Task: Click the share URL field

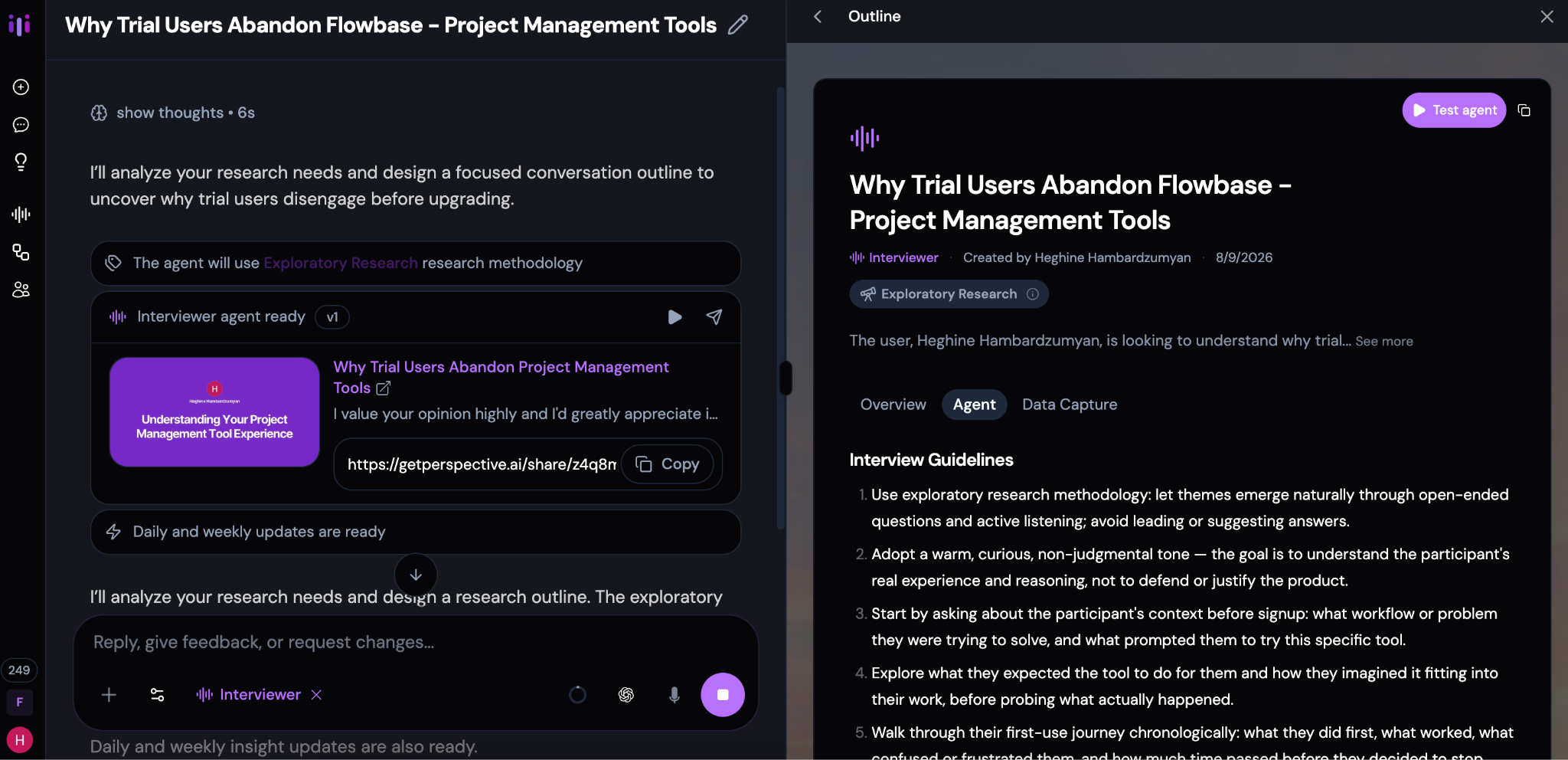Action: click(x=482, y=464)
